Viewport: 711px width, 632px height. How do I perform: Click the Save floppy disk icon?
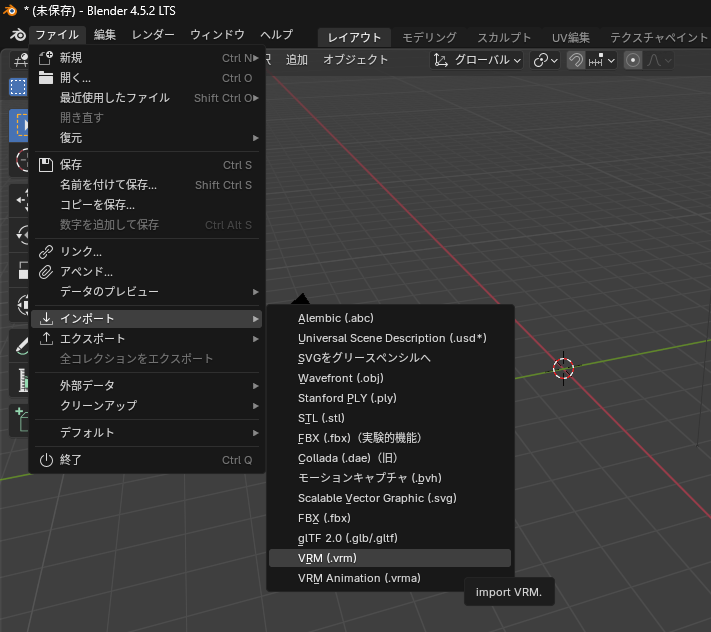(45, 165)
